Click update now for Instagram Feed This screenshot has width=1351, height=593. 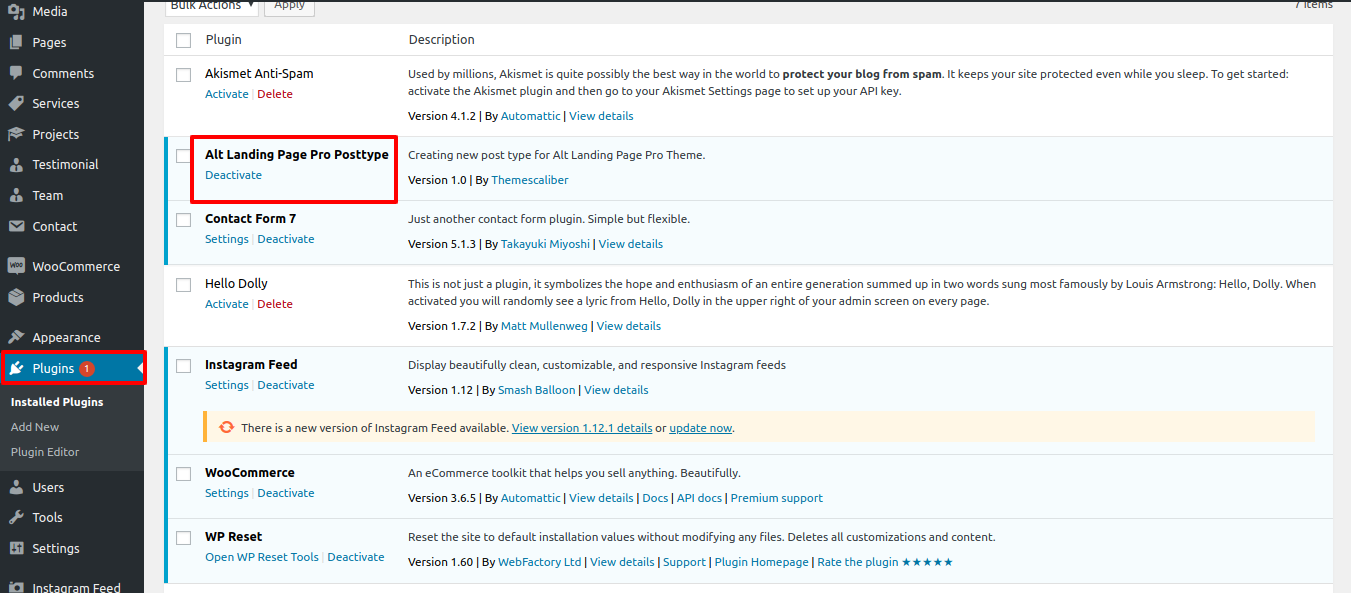700,428
